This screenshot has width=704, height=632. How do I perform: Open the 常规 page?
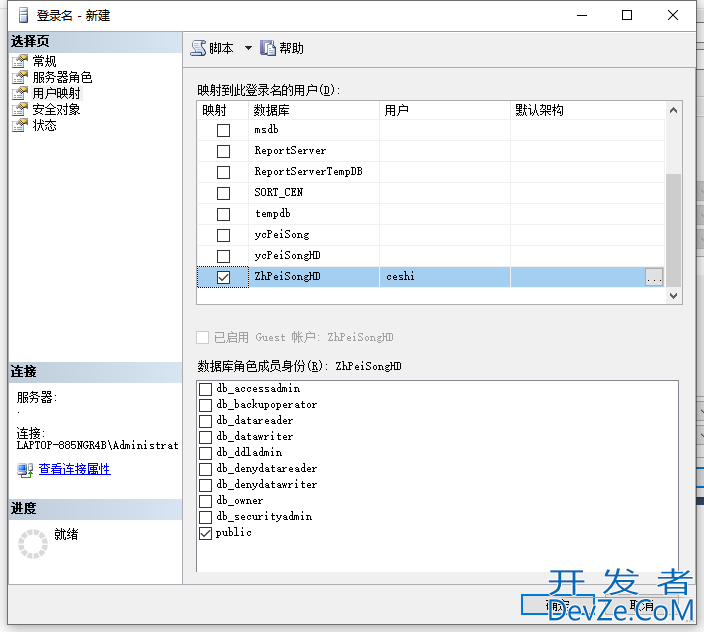pos(44,61)
